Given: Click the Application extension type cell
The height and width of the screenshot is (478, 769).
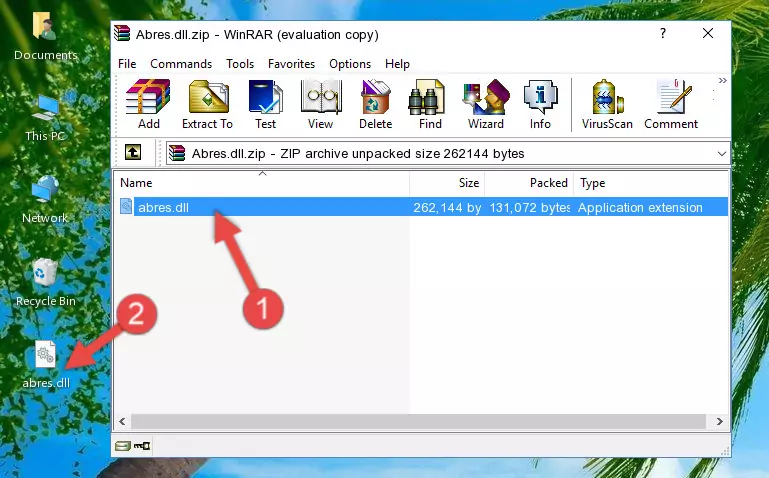Looking at the screenshot, I should pyautogui.click(x=640, y=208).
